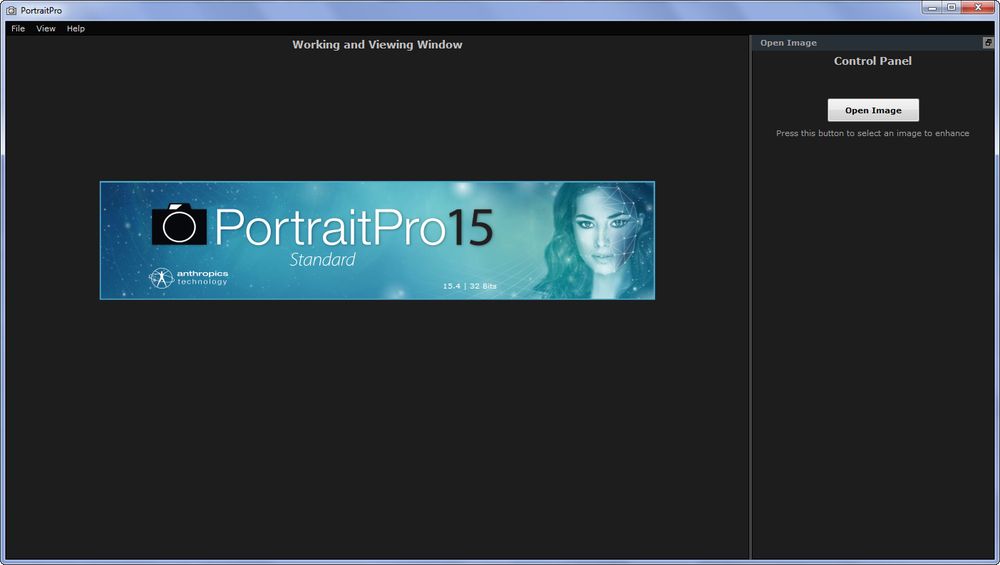Close the PortraitPro window

[978, 8]
